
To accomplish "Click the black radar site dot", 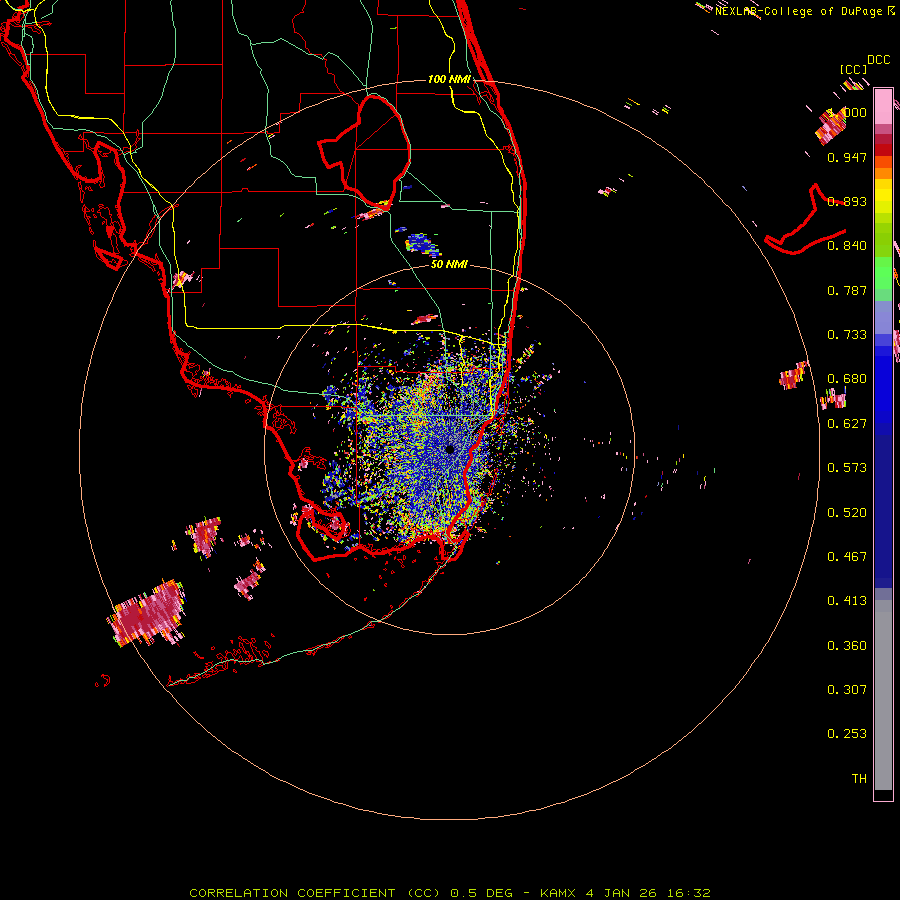I will [x=450, y=449].
